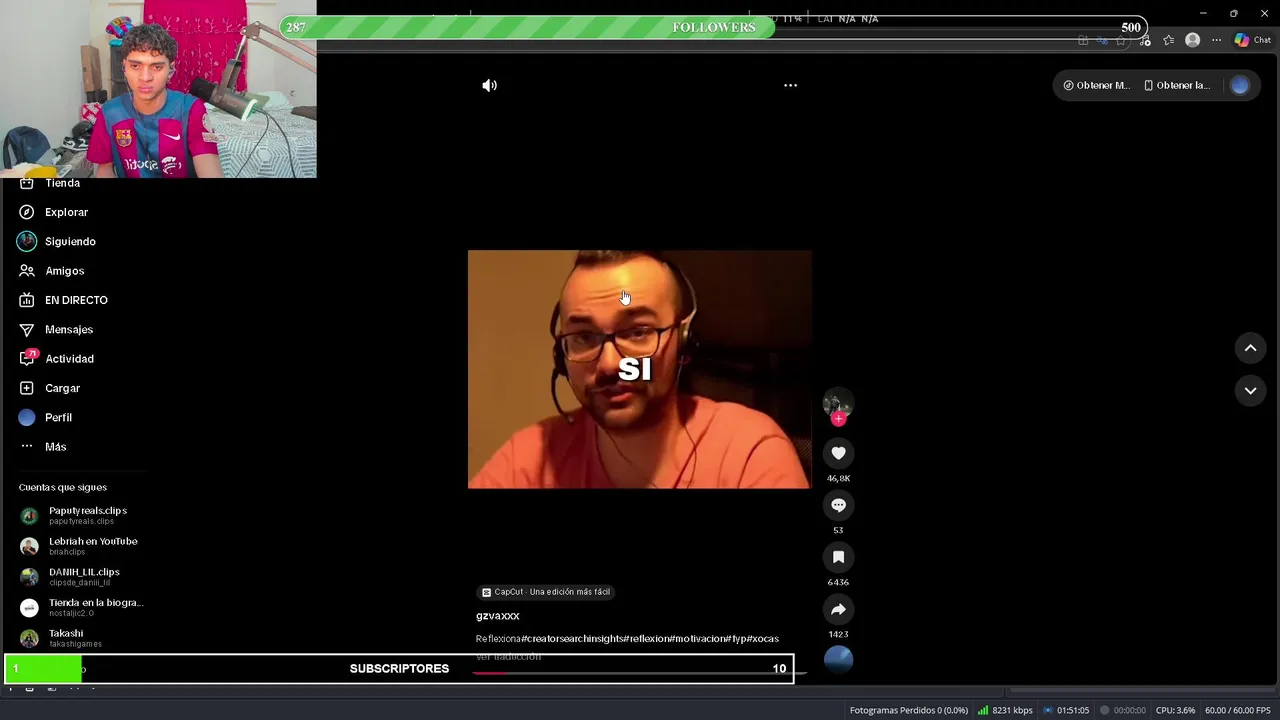Click the video player to pause
Image resolution: width=1280 pixels, height=720 pixels.
click(639, 369)
